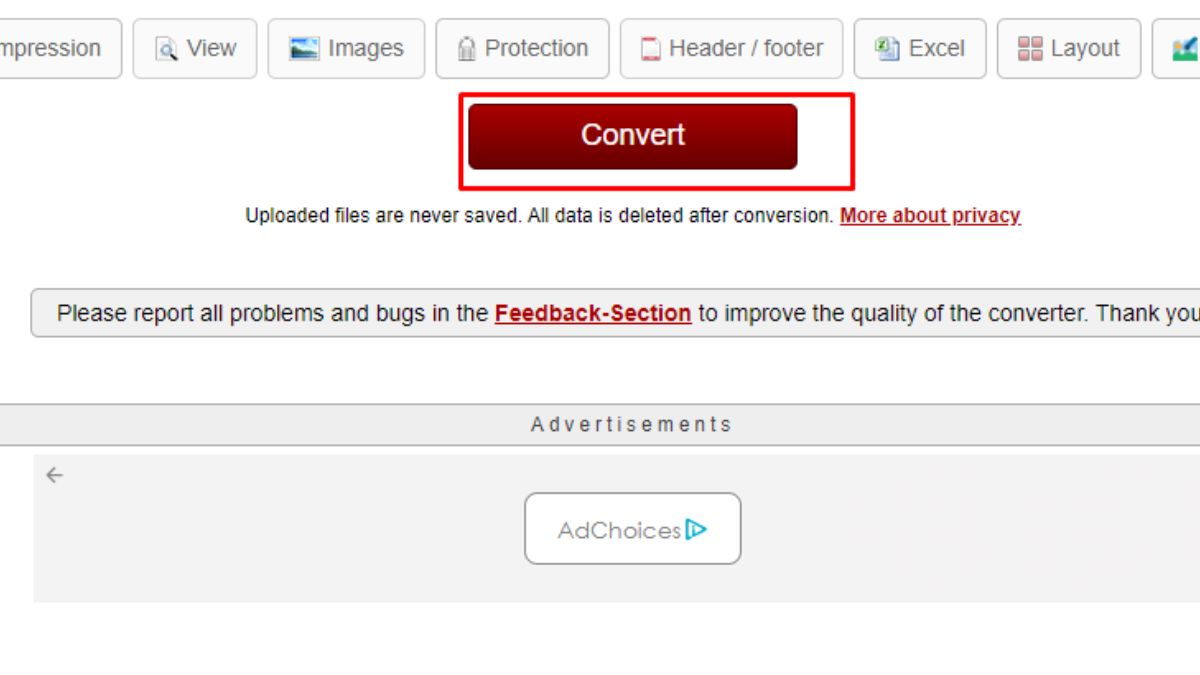
Task: Open the Header / footer tab
Action: click(x=731, y=48)
